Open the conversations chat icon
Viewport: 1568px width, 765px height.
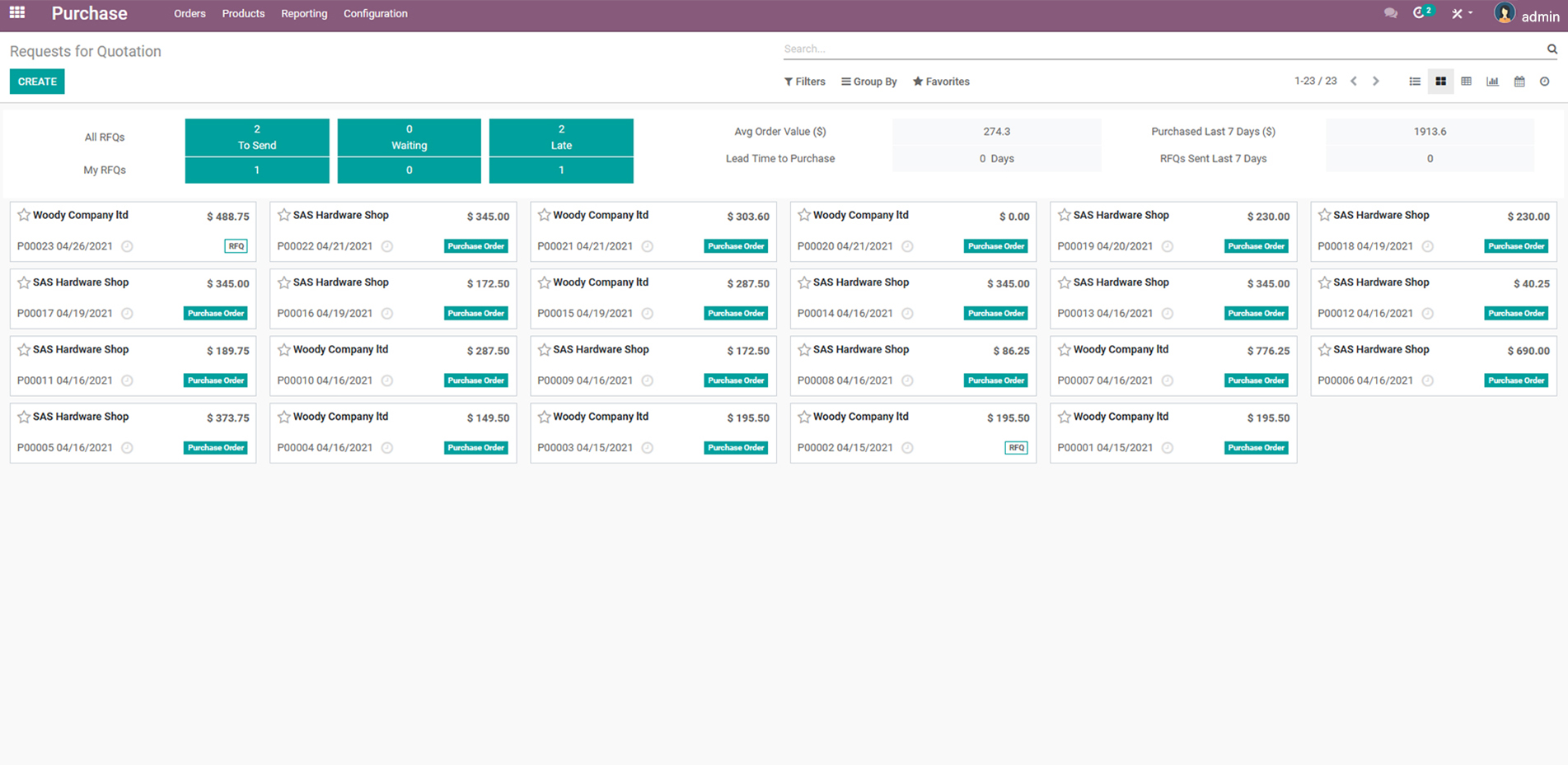pos(1391,14)
